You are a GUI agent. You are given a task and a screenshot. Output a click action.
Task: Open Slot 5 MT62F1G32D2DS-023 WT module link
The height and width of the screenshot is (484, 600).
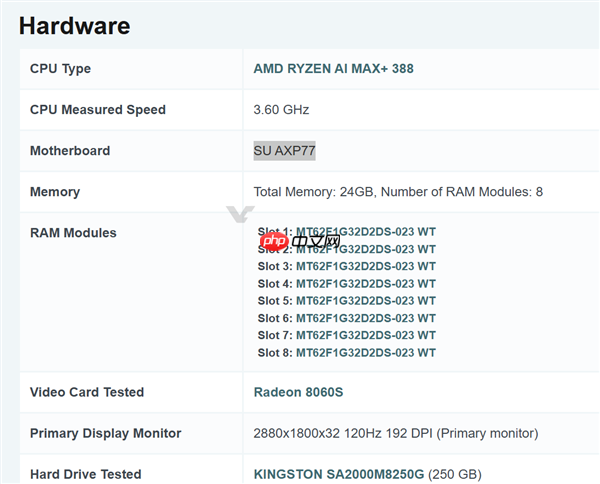(x=366, y=301)
